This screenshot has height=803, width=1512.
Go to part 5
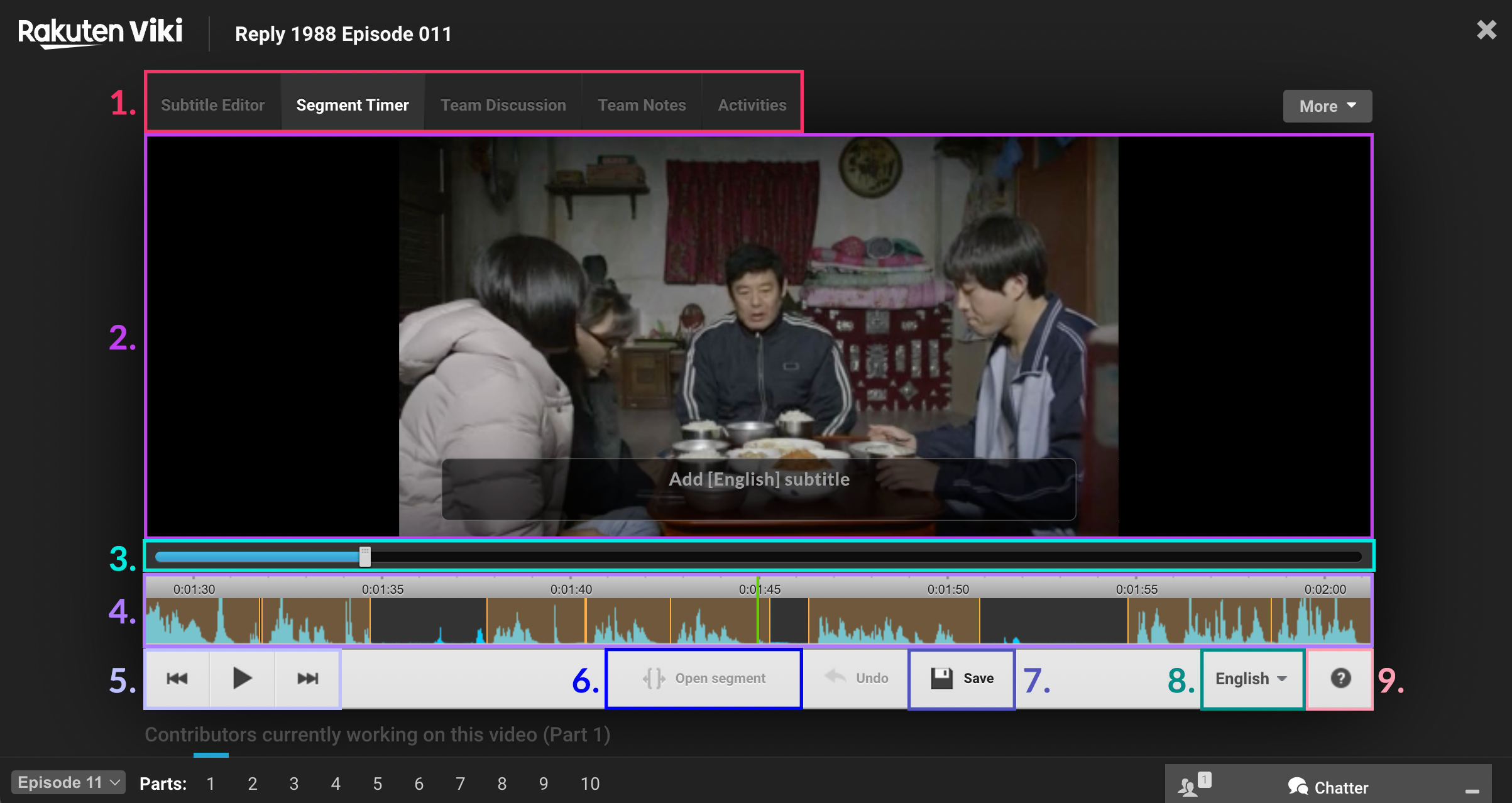click(x=377, y=784)
